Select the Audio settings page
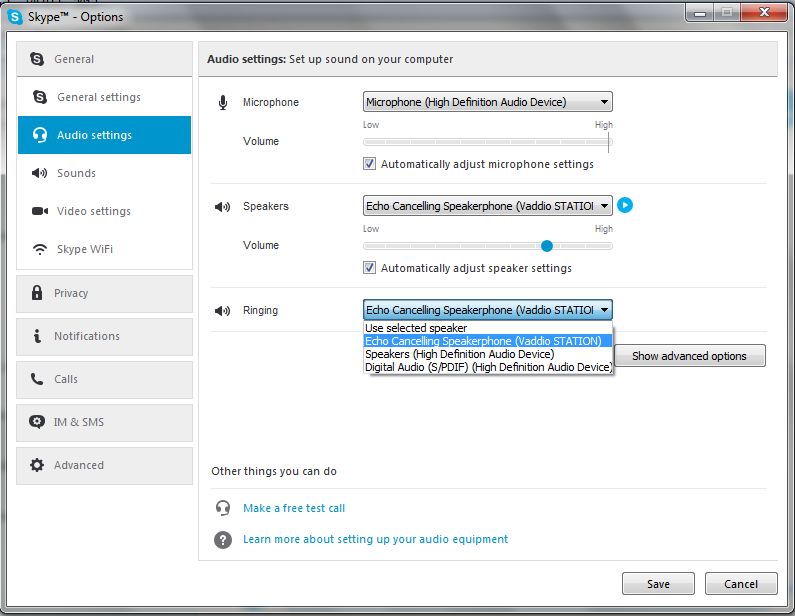This screenshot has width=795, height=616. (104, 135)
